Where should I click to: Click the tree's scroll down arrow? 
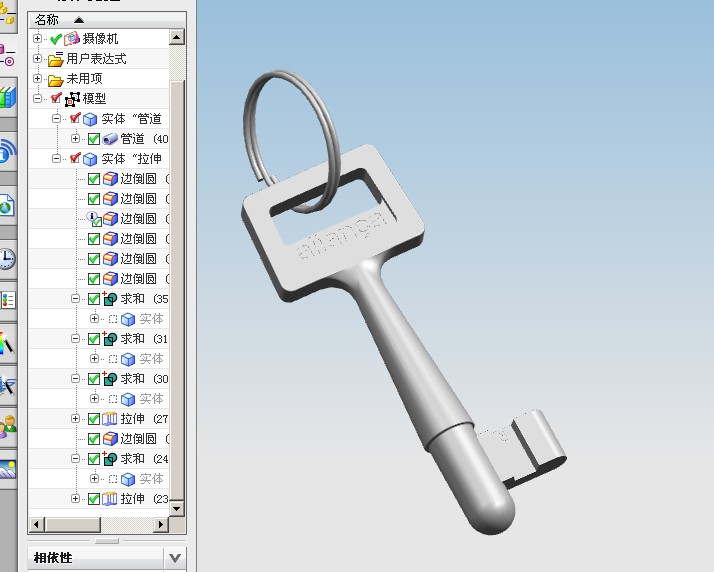[177, 508]
